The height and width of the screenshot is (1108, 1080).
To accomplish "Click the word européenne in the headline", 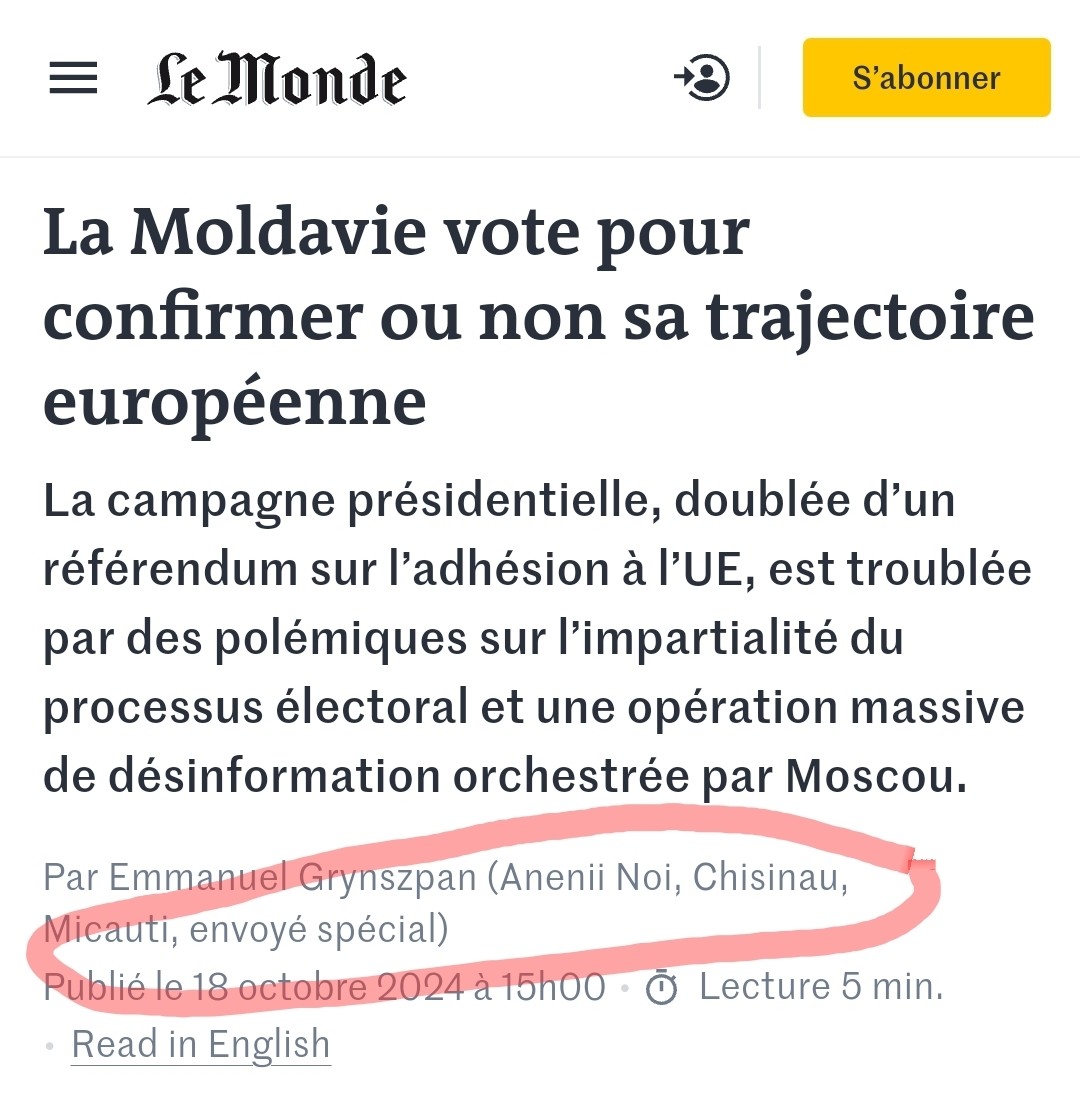I will coord(235,401).
